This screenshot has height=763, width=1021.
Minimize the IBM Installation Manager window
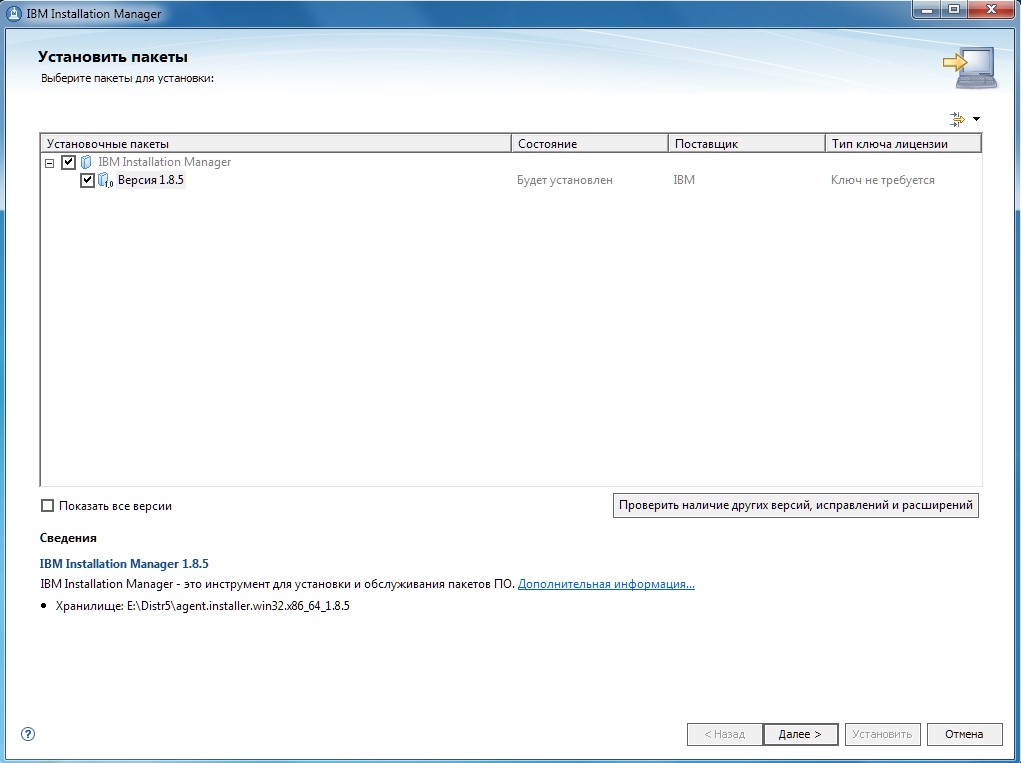tap(927, 9)
